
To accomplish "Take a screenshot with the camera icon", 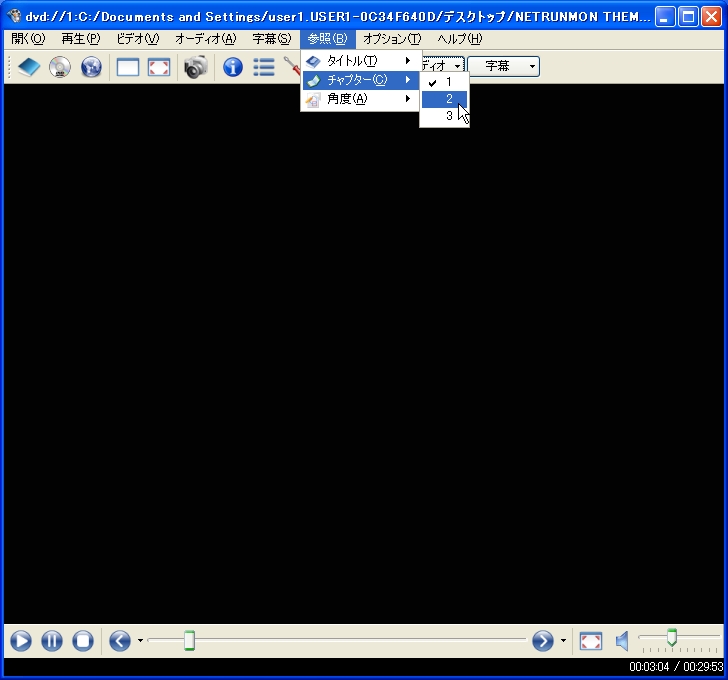I will pos(196,67).
